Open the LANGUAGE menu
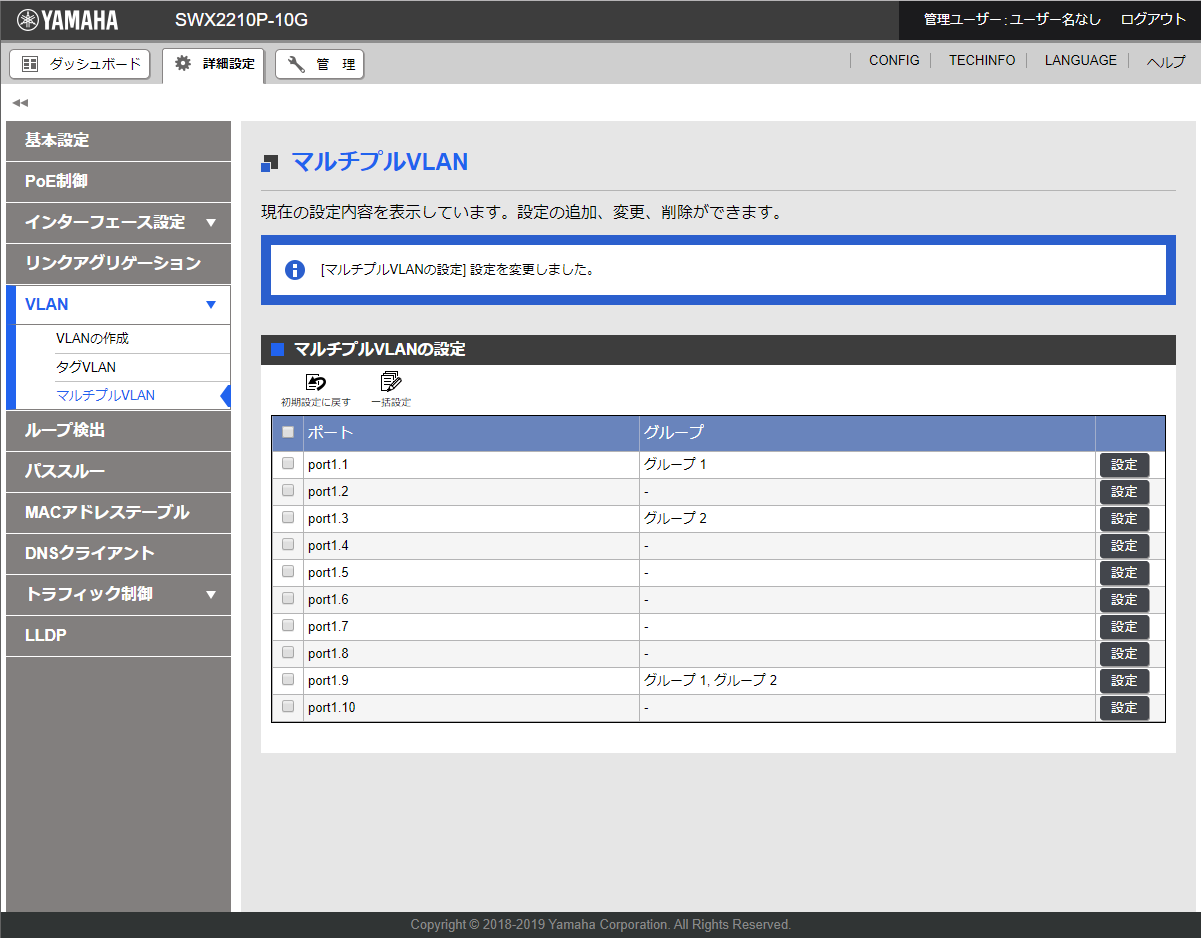 point(1080,60)
